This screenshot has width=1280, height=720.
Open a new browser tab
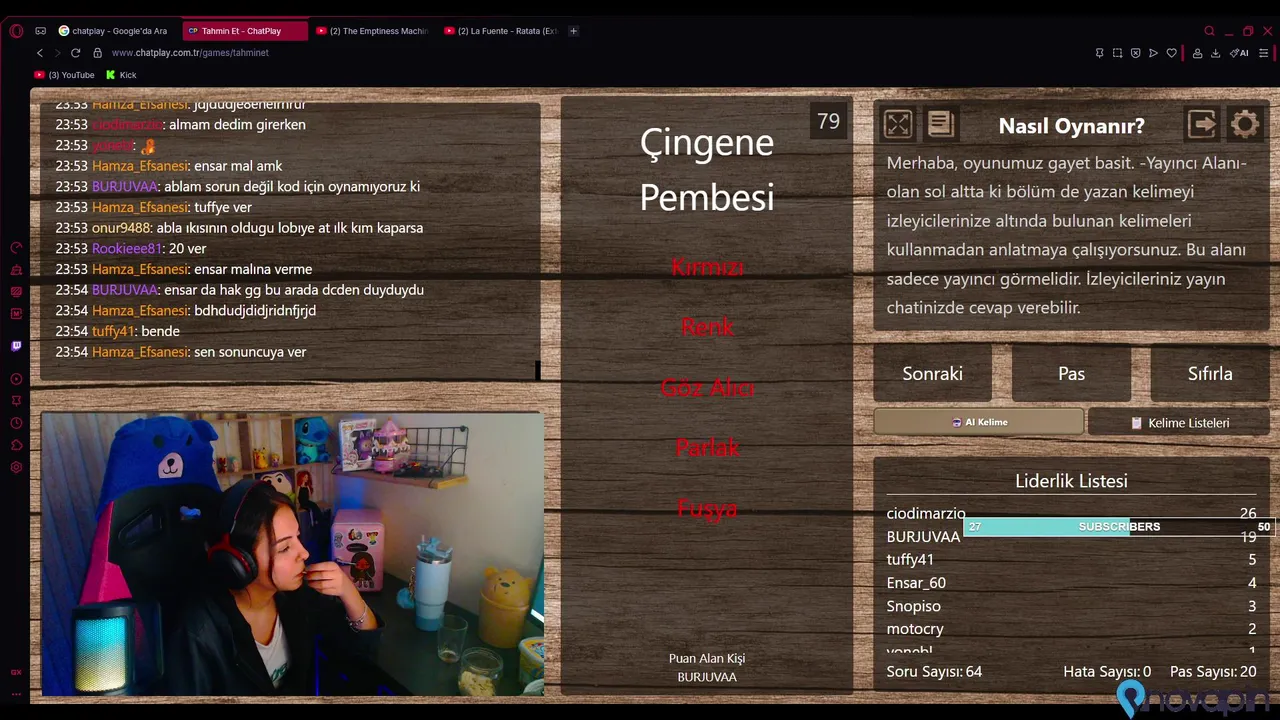573,31
